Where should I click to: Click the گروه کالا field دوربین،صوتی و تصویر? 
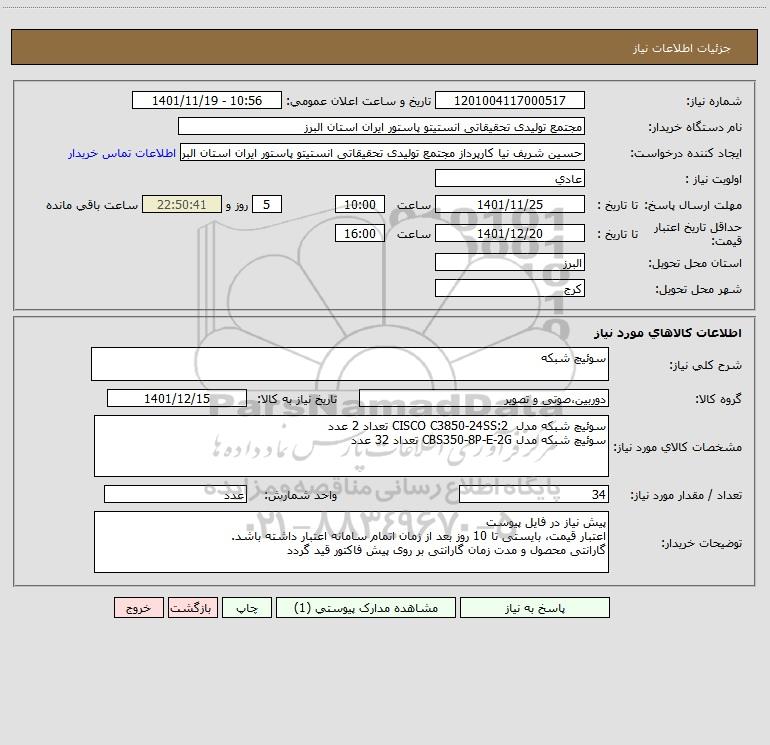(x=484, y=398)
